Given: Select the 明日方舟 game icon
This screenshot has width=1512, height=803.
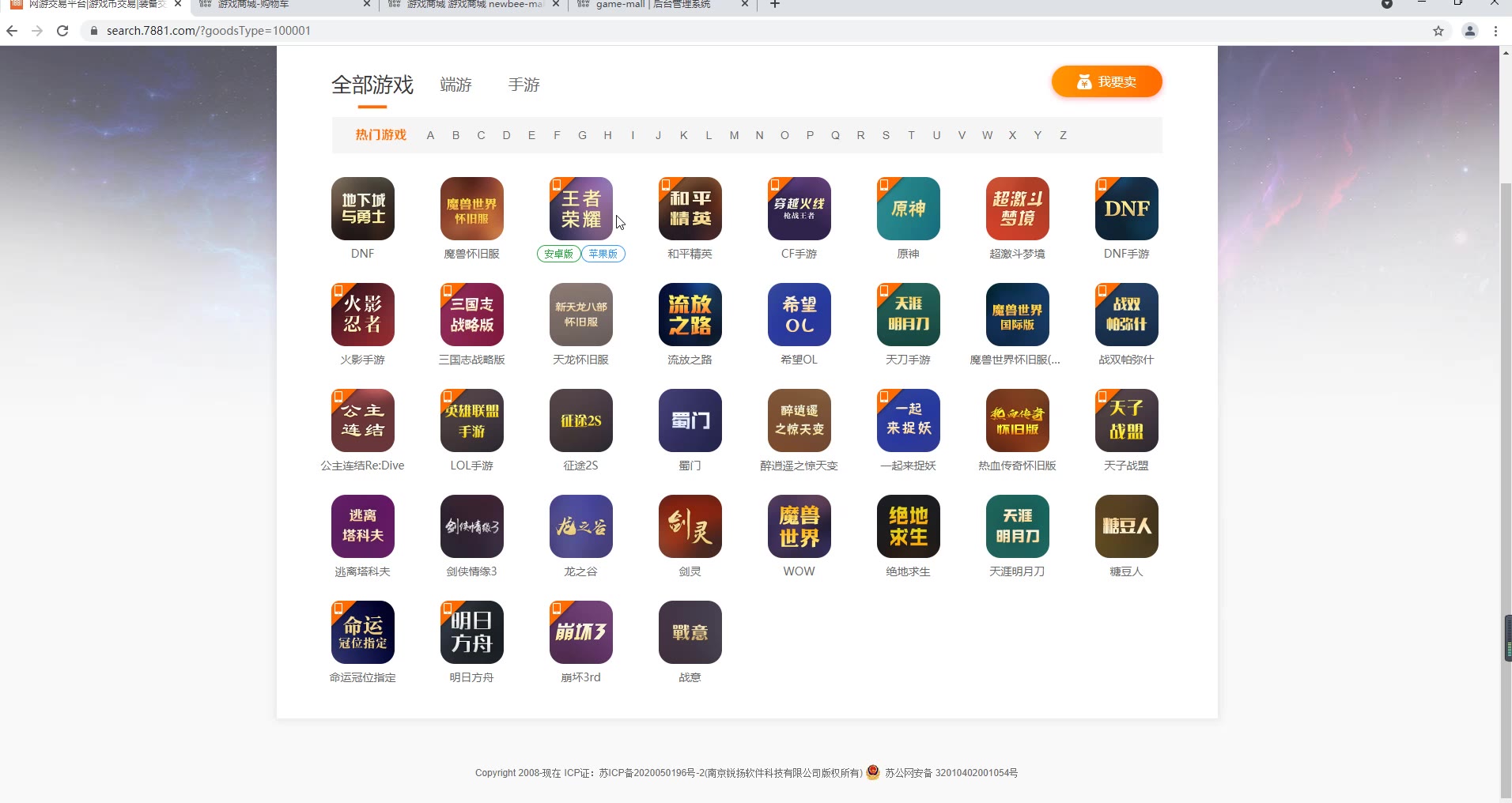Looking at the screenshot, I should [472, 632].
